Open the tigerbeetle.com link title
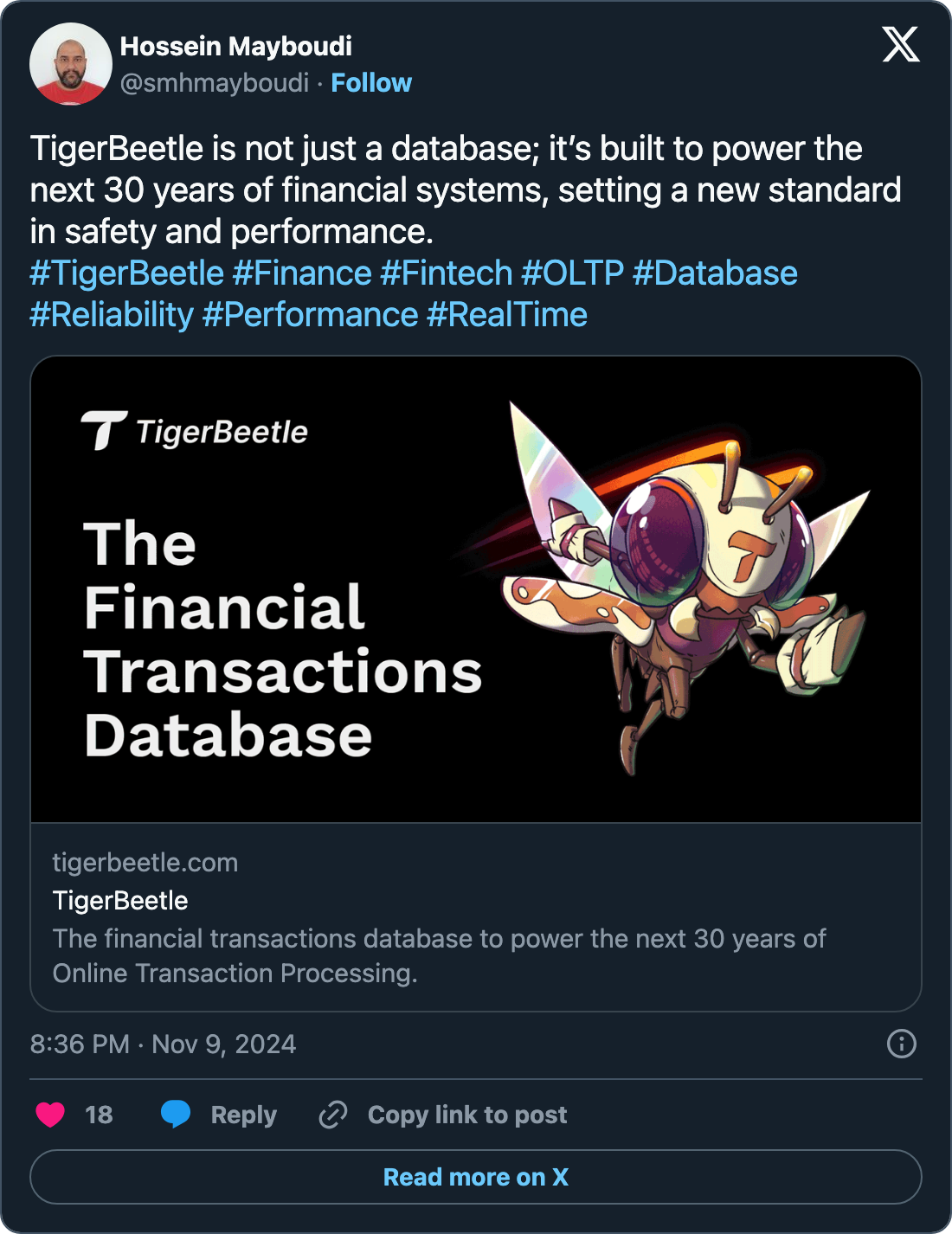Screen dimensions: 952x1234 pyautogui.click(x=120, y=901)
